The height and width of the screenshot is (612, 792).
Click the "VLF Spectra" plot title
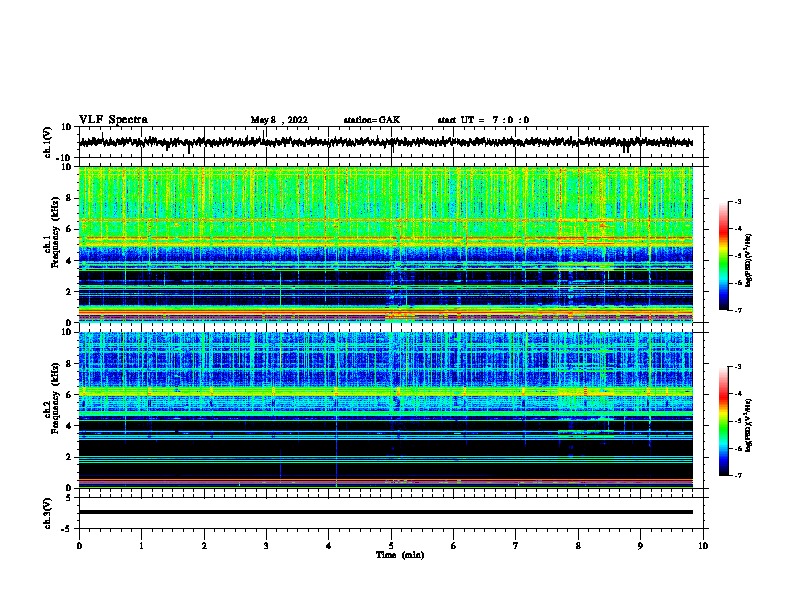coord(114,120)
